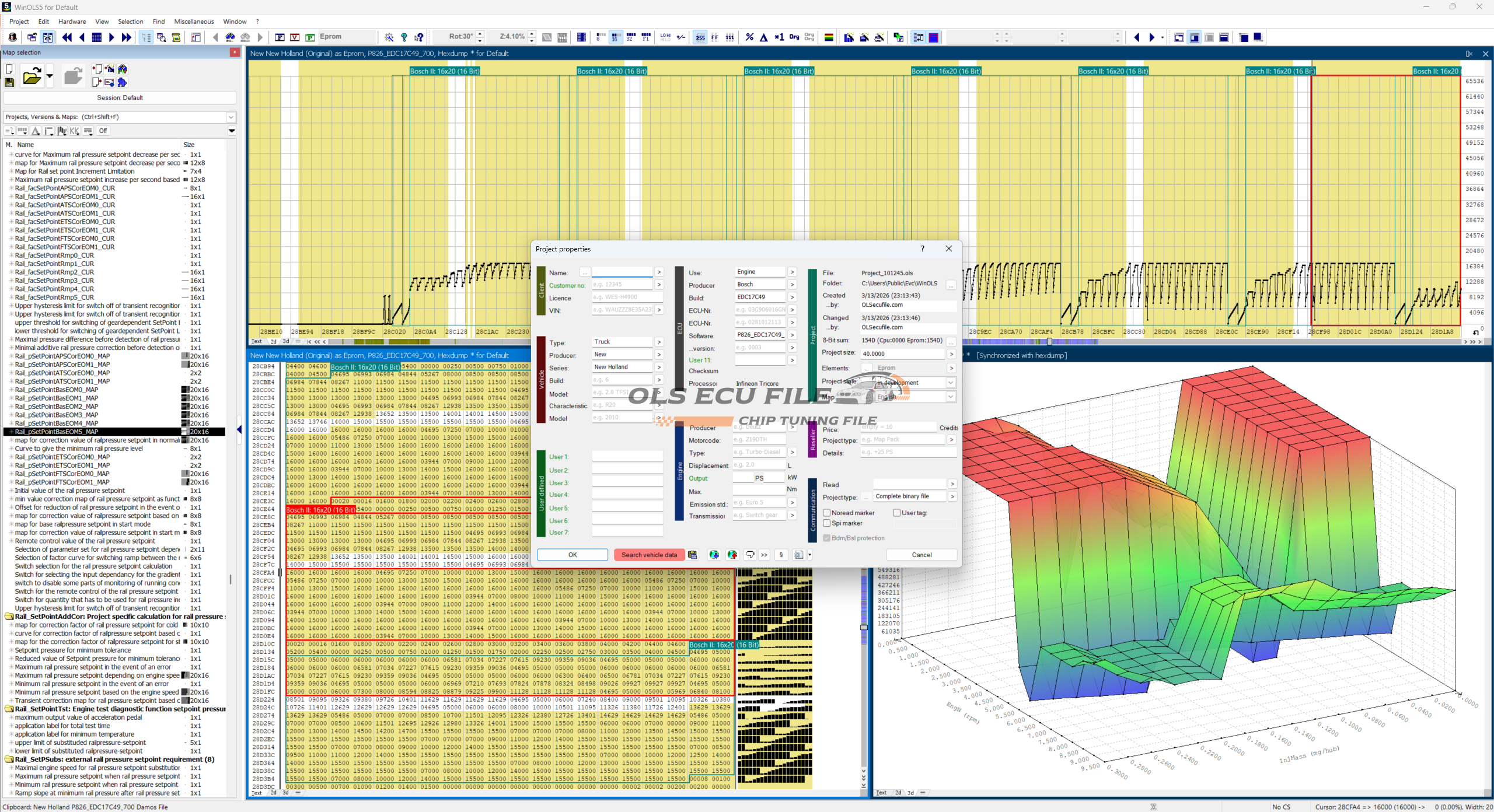Click the globe download icon in dialog
Image resolution: width=1494 pixels, height=812 pixels.
pyautogui.click(x=714, y=555)
